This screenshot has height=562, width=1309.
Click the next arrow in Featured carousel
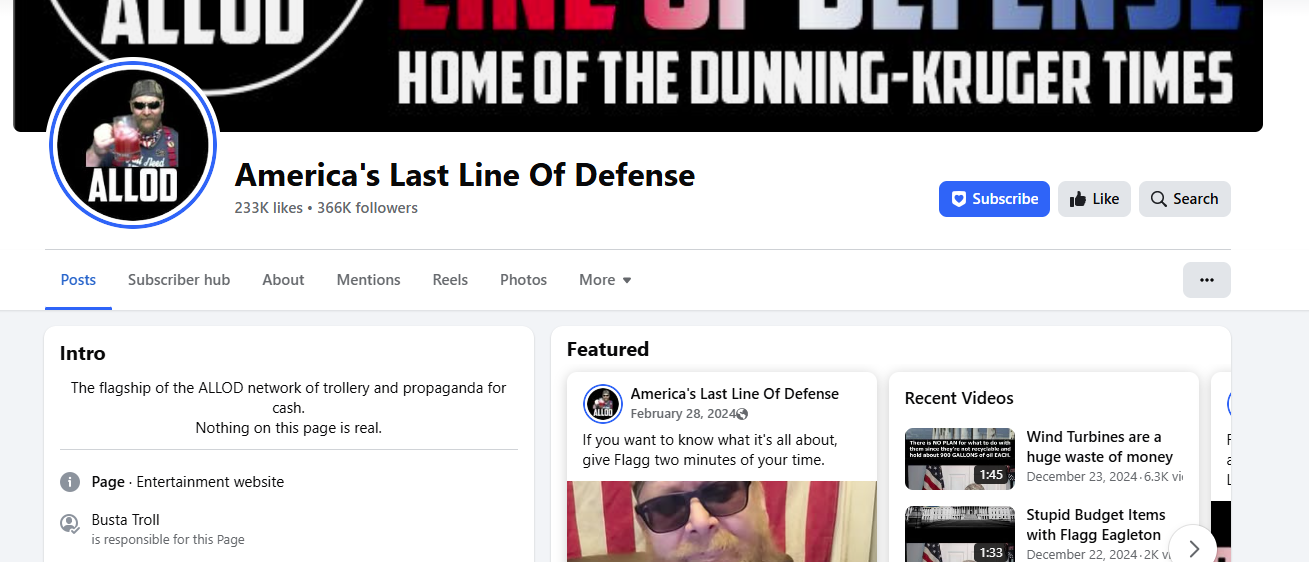(1193, 548)
